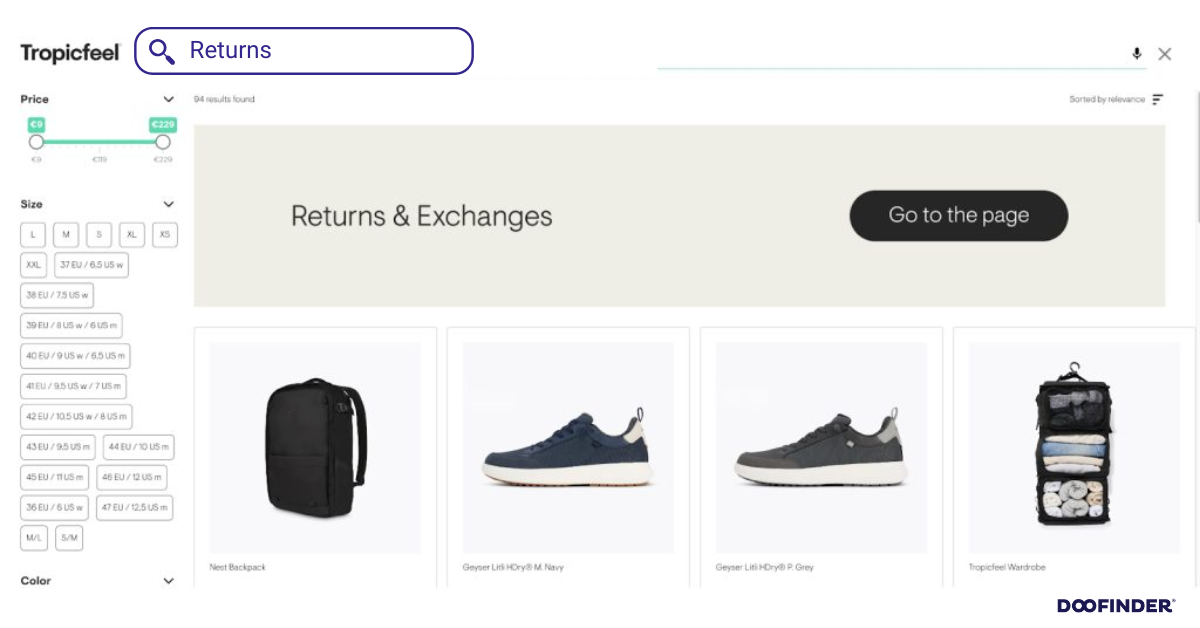This screenshot has height=628, width=1200.
Task: Open the Neat Backpack product
Action: click(315, 448)
